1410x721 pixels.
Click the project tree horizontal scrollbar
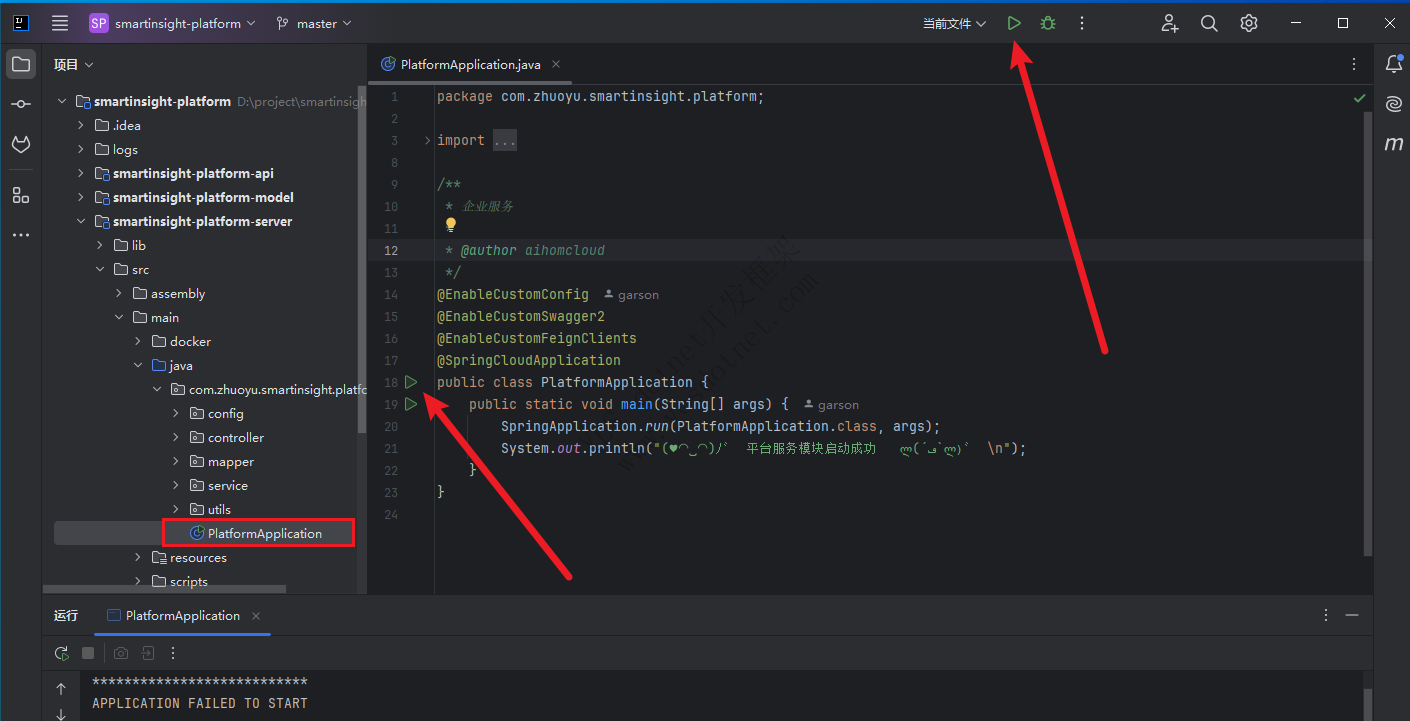pos(164,590)
